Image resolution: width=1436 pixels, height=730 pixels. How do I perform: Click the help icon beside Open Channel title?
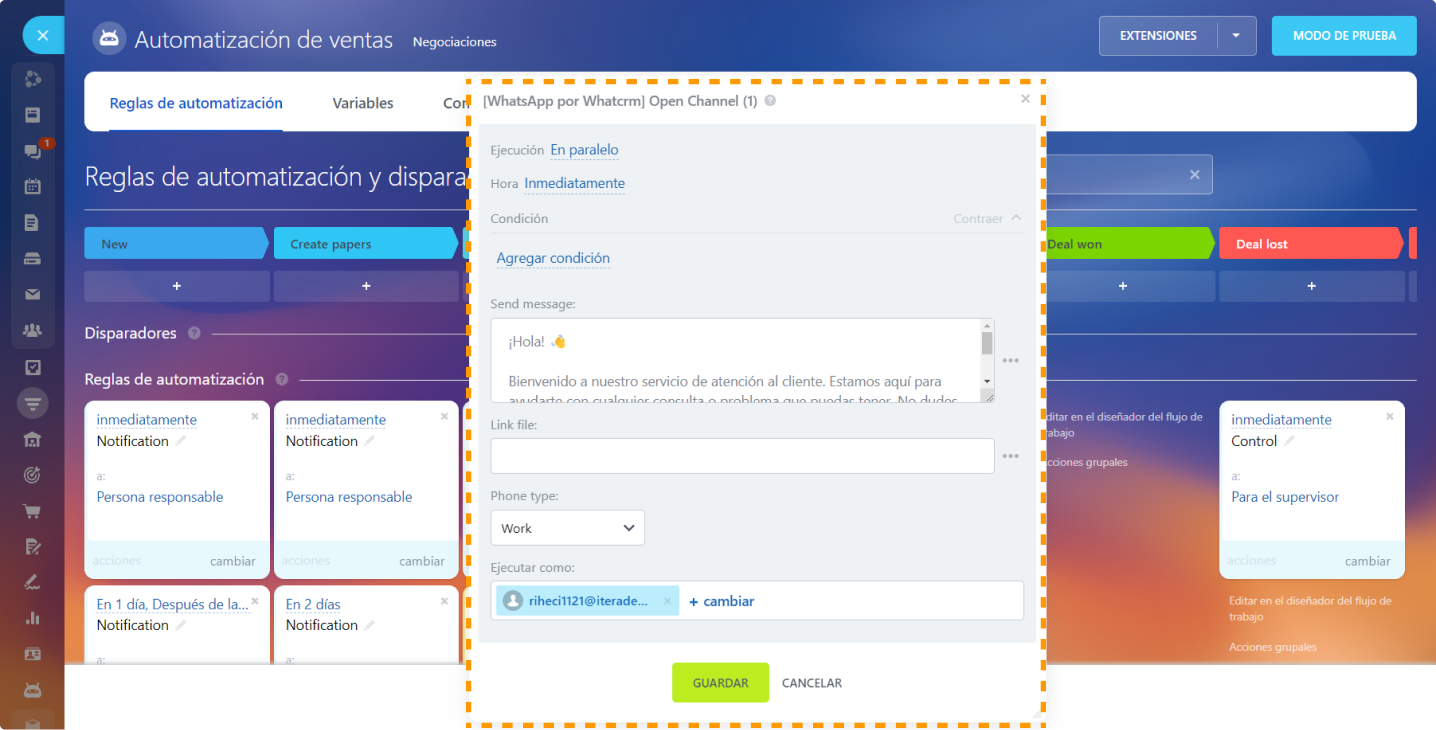770,101
